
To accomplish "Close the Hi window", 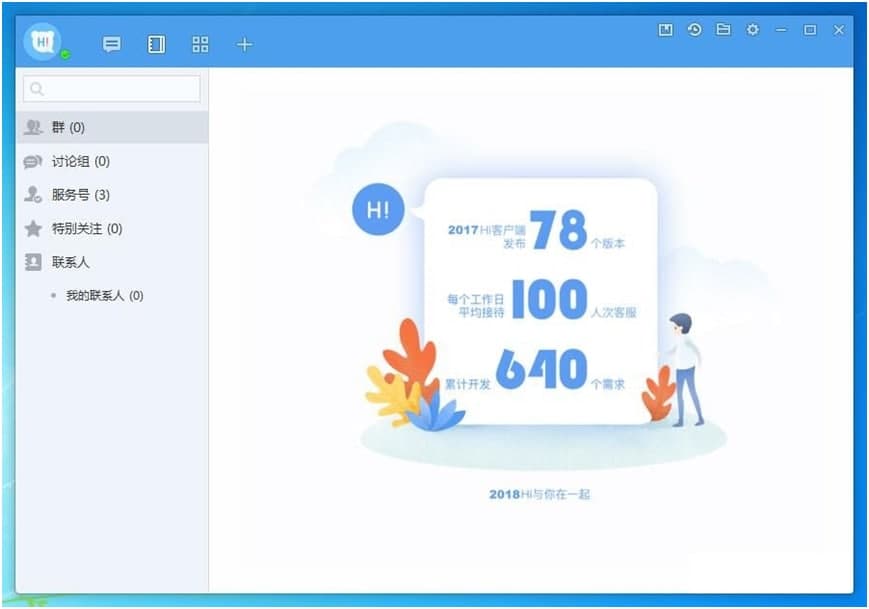I will click(x=839, y=30).
